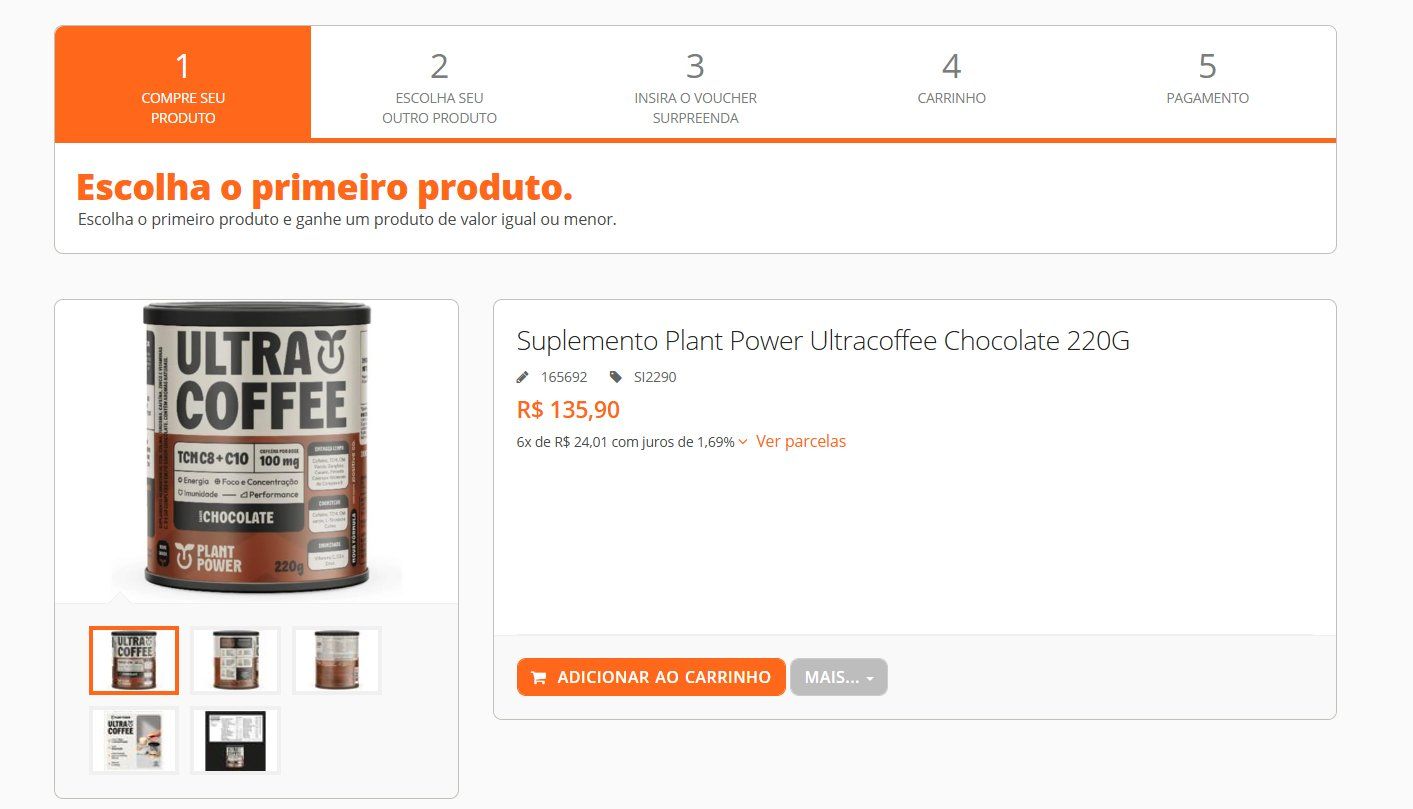The image size is (1413, 809).
Task: Click the pencil icon beside 165692
Action: coord(522,377)
